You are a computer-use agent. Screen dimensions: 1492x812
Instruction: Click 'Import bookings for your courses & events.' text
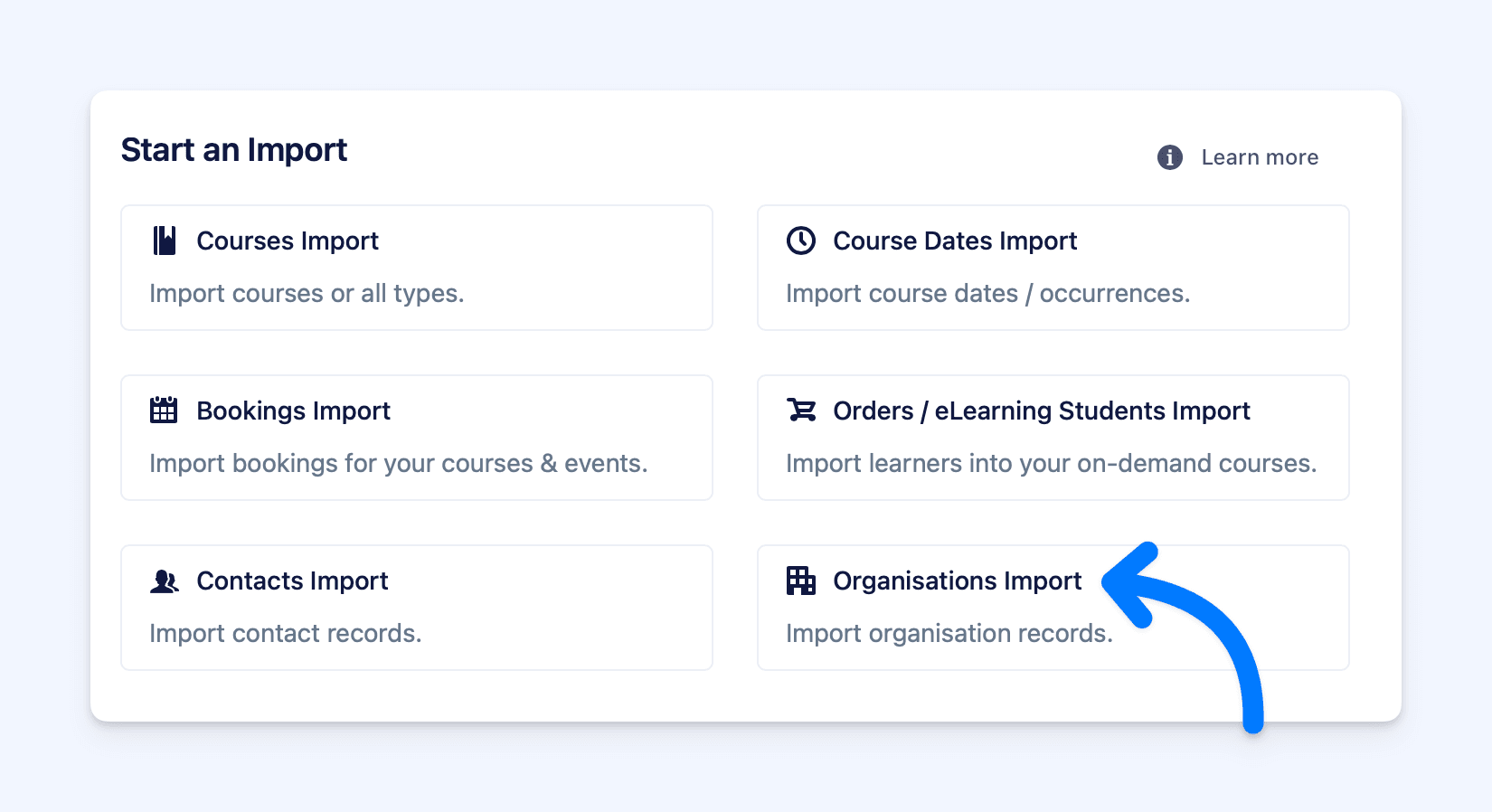(x=398, y=464)
